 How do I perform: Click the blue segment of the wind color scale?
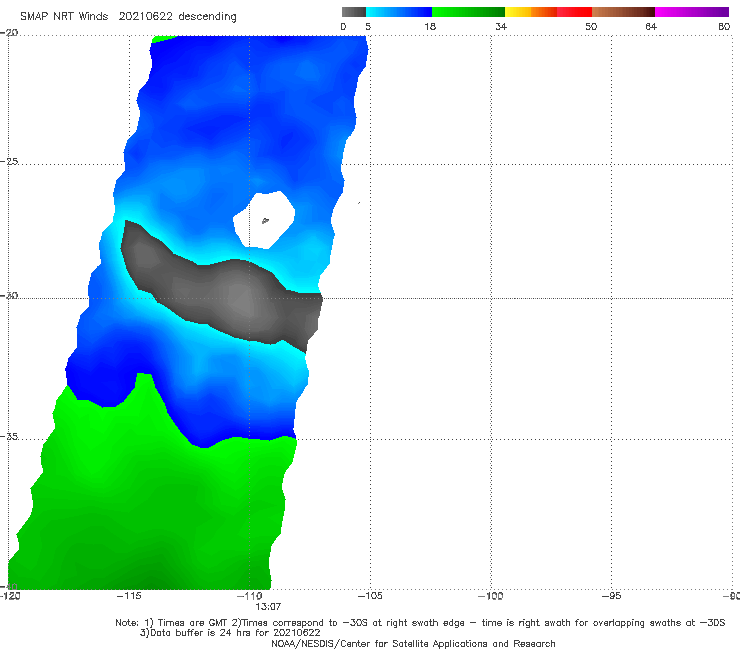pos(399,12)
